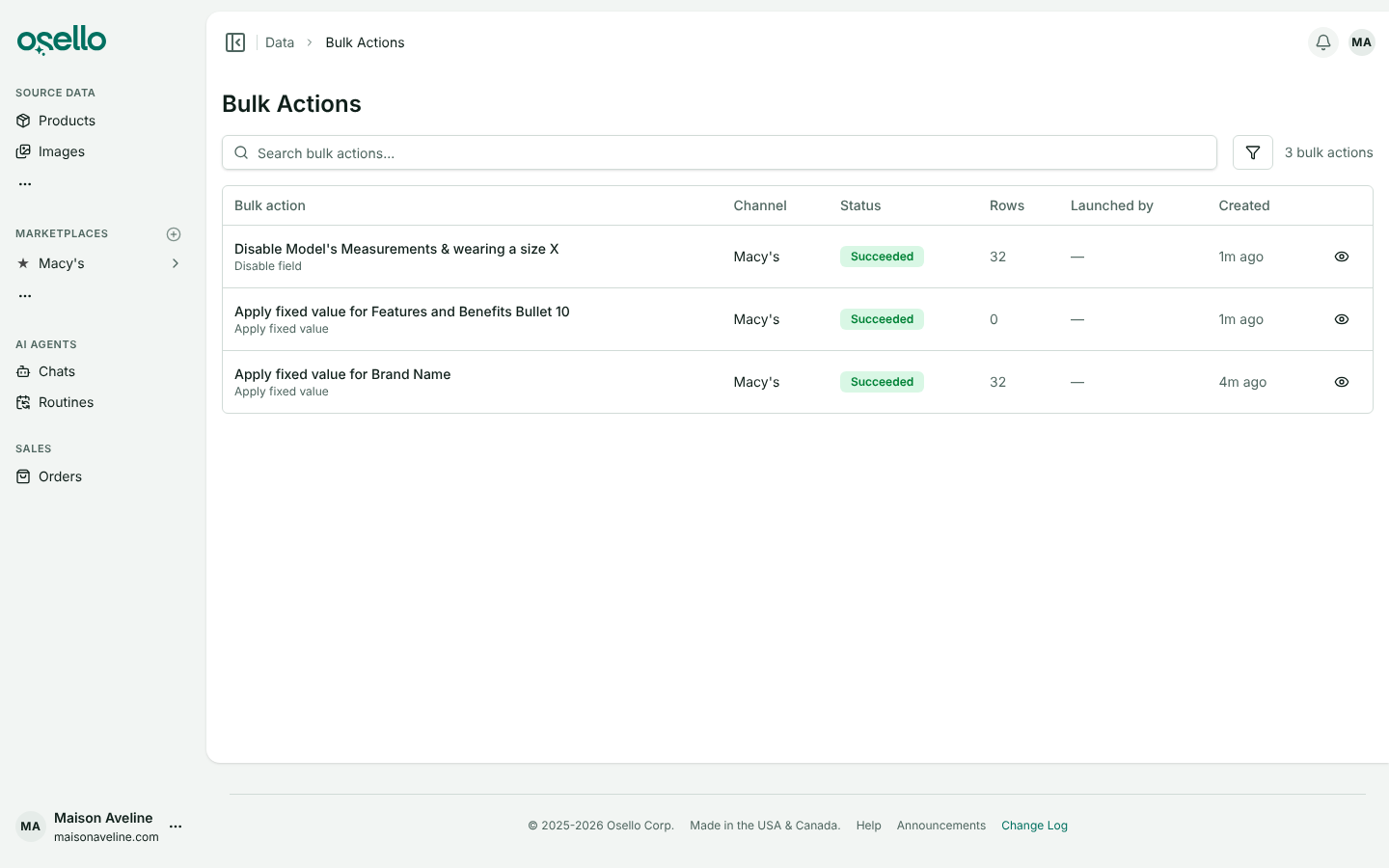Show more Source Data items
1389x868 pixels.
tap(25, 183)
